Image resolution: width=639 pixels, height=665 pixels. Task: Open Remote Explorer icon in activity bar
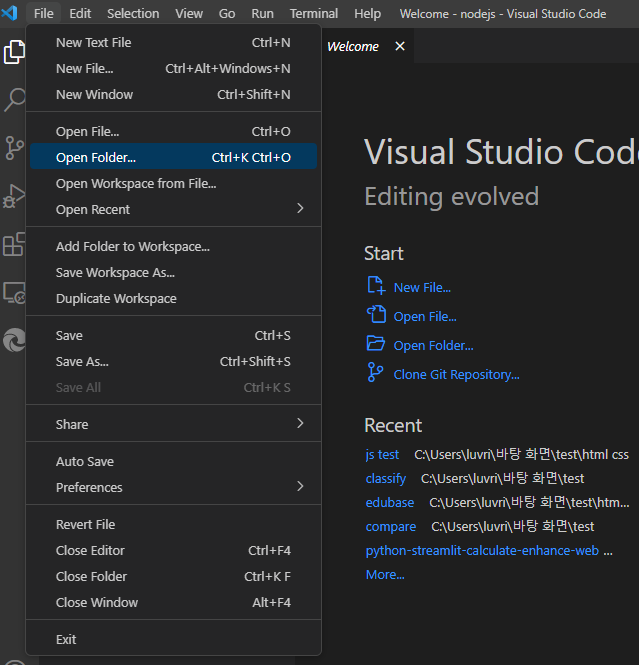tap(14, 293)
